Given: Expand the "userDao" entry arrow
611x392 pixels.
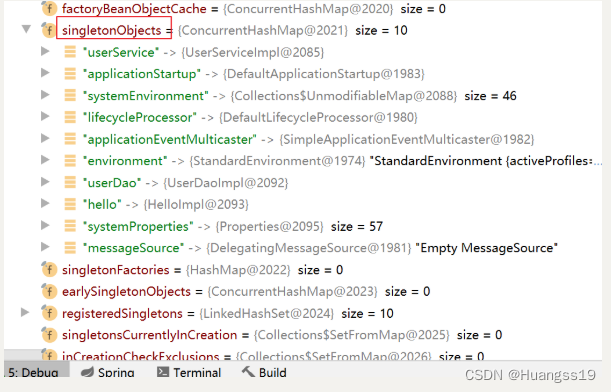Looking at the screenshot, I should (45, 182).
